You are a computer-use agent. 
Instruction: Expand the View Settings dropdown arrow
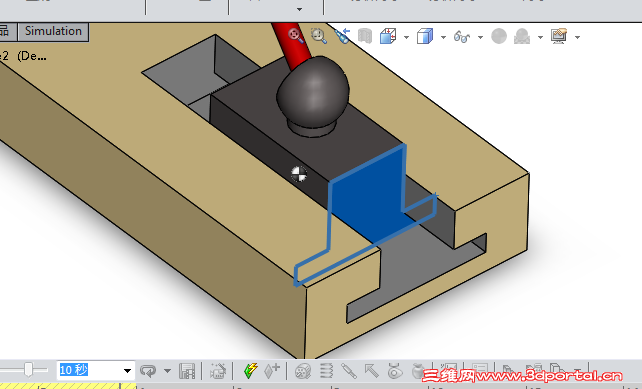577,37
